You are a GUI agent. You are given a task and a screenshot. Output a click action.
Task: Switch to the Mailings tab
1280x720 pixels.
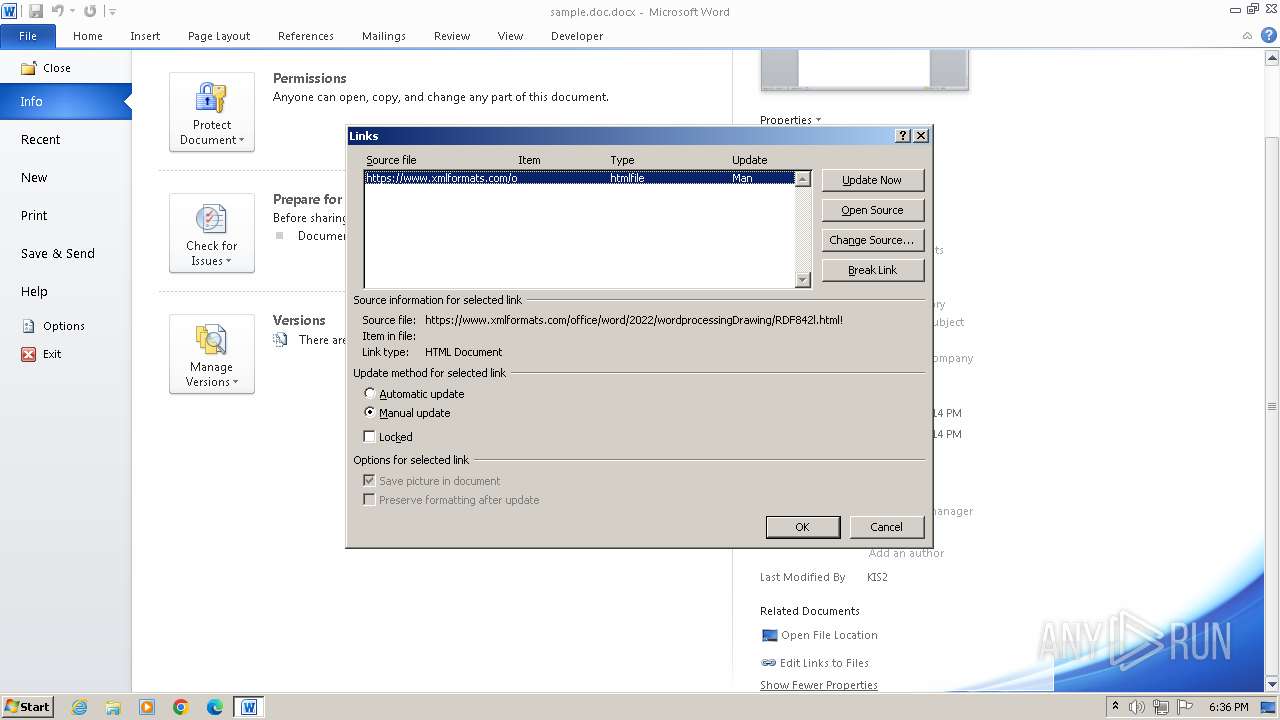coord(384,36)
